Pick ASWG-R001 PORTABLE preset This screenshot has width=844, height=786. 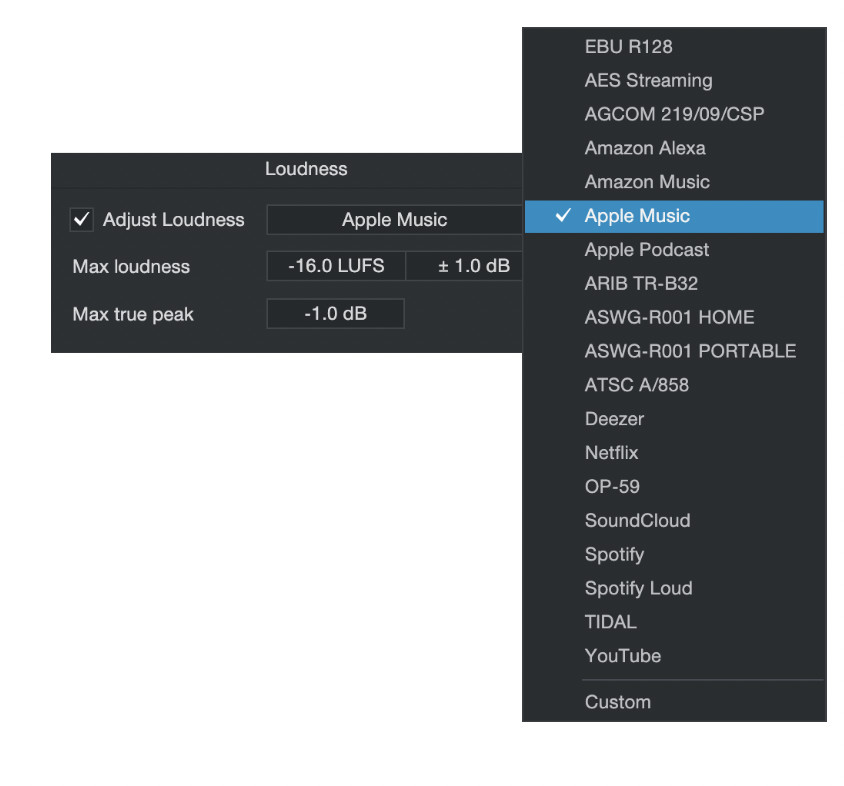click(x=674, y=352)
